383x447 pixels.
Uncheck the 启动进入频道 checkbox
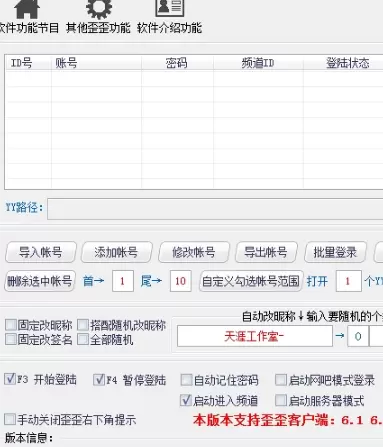click(x=186, y=400)
